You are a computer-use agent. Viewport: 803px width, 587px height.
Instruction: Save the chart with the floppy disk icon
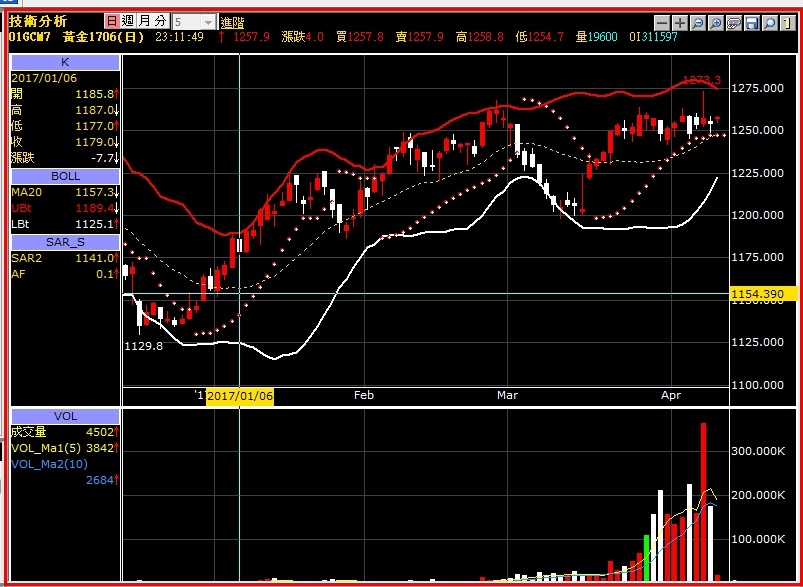pos(752,23)
